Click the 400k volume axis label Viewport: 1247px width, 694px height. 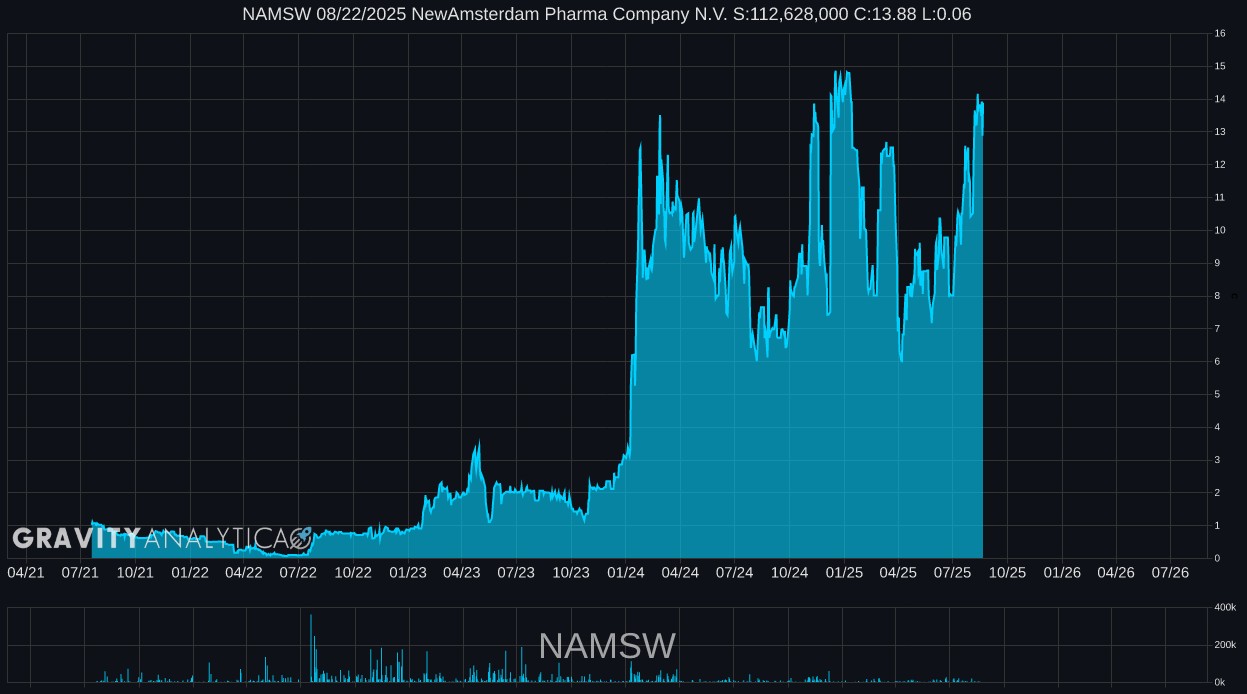1225,608
